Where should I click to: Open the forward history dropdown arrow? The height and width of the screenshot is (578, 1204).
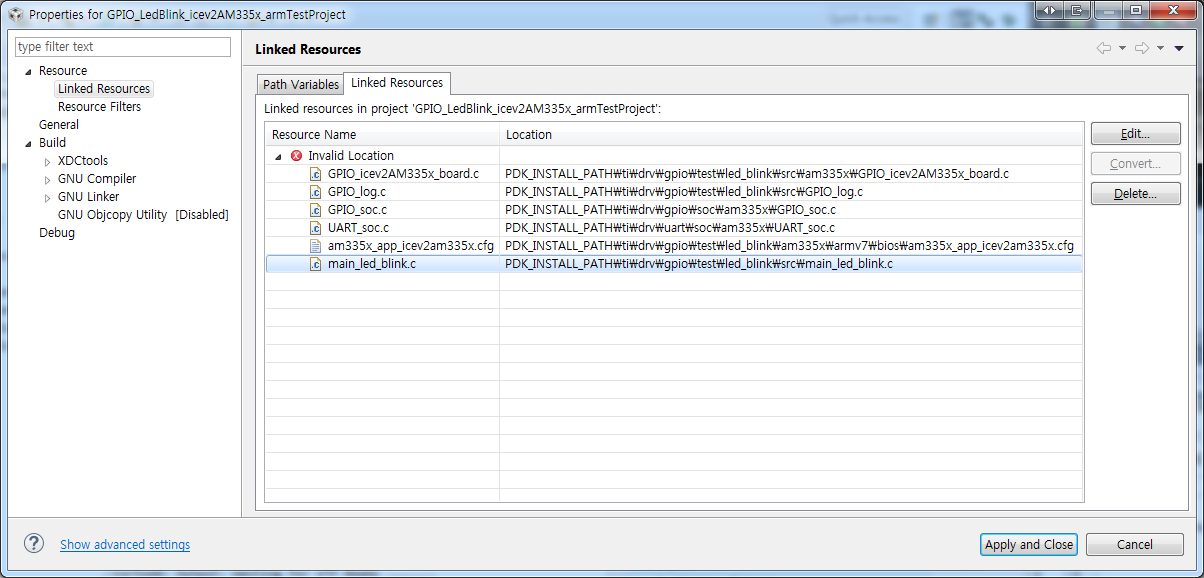coord(1160,48)
